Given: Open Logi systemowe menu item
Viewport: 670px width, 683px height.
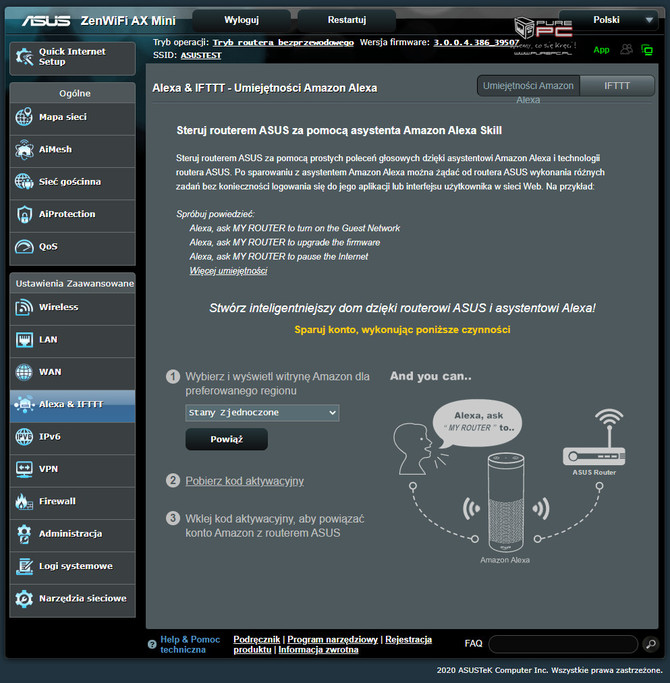Looking at the screenshot, I should pos(72,566).
